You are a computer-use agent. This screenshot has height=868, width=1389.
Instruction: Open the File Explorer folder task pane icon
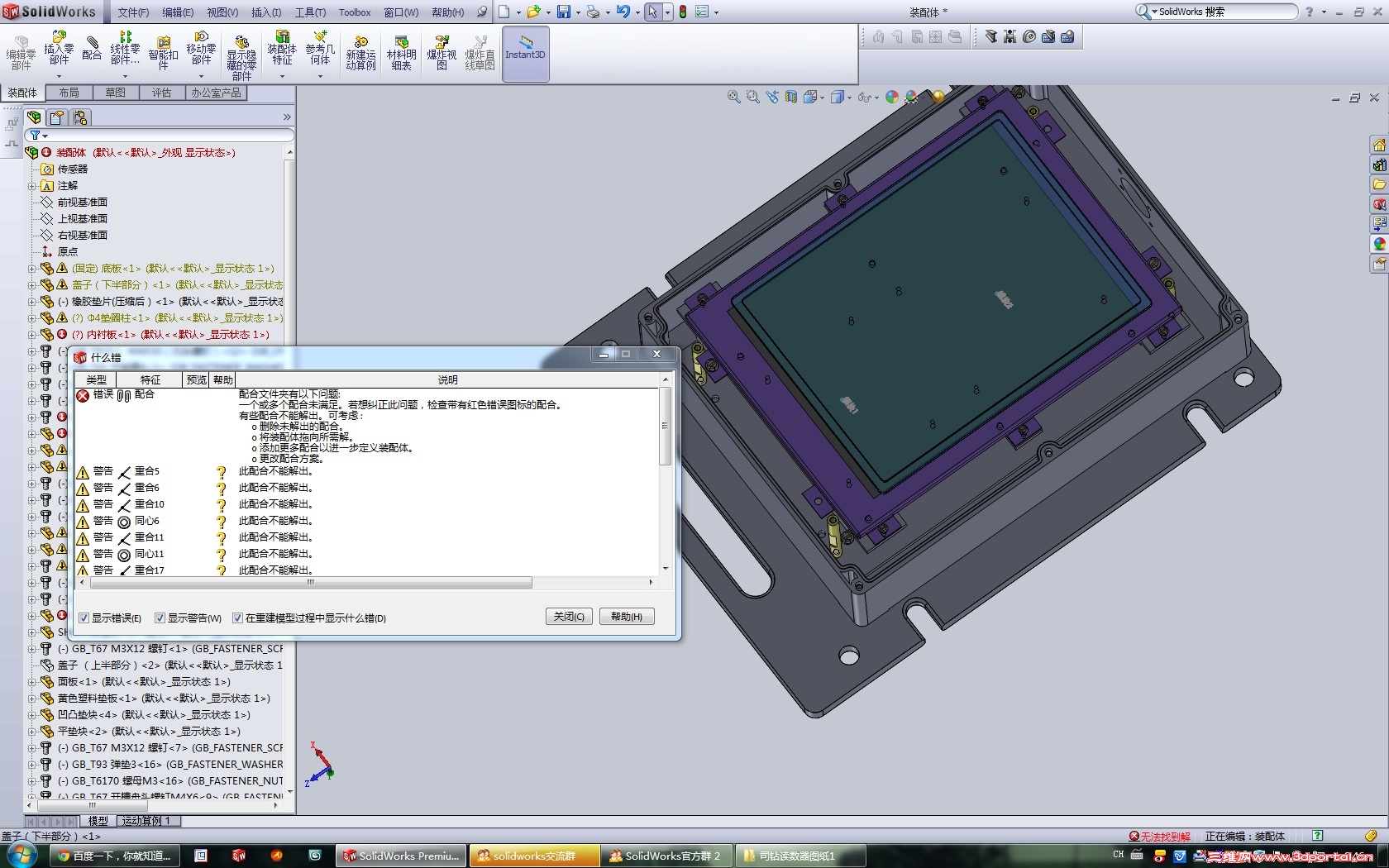[x=1378, y=184]
